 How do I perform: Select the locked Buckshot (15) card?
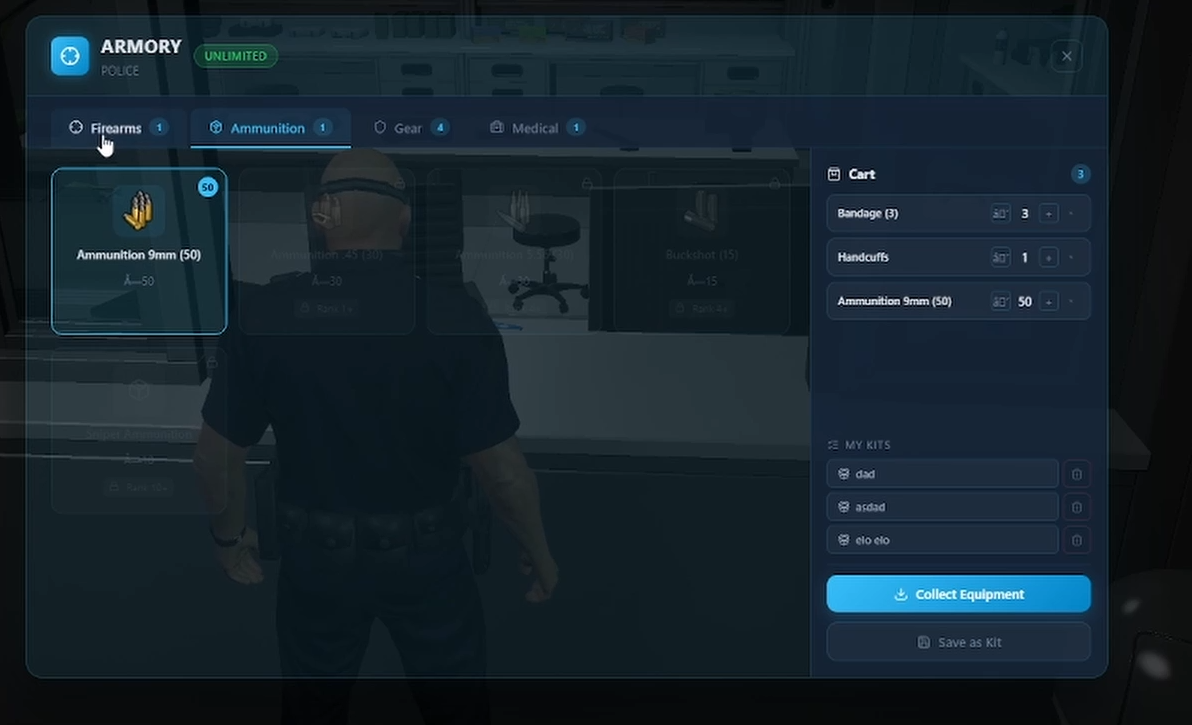(x=702, y=251)
